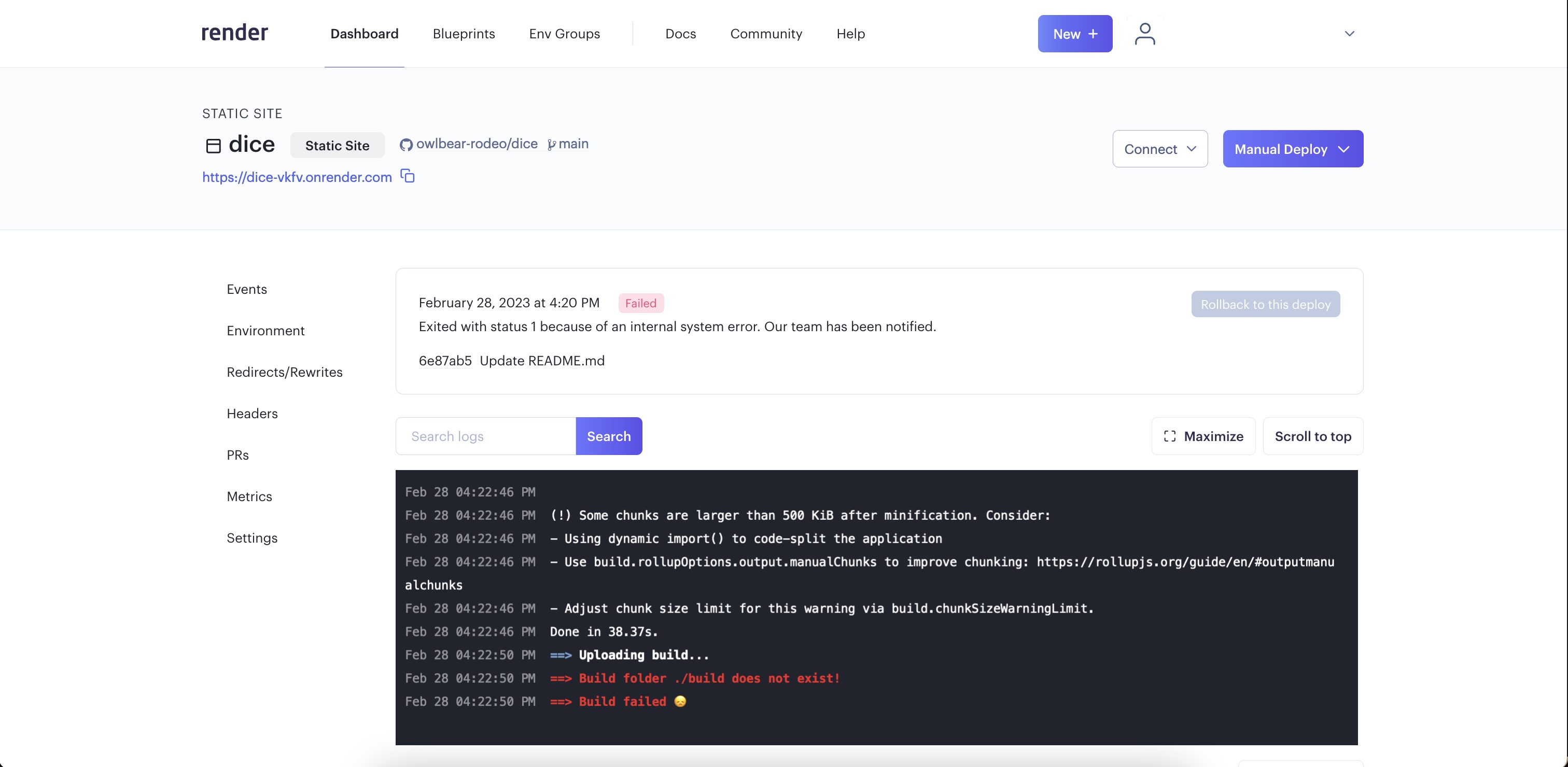Click the Render logo icon
This screenshot has width=1568, height=767.
[234, 33]
